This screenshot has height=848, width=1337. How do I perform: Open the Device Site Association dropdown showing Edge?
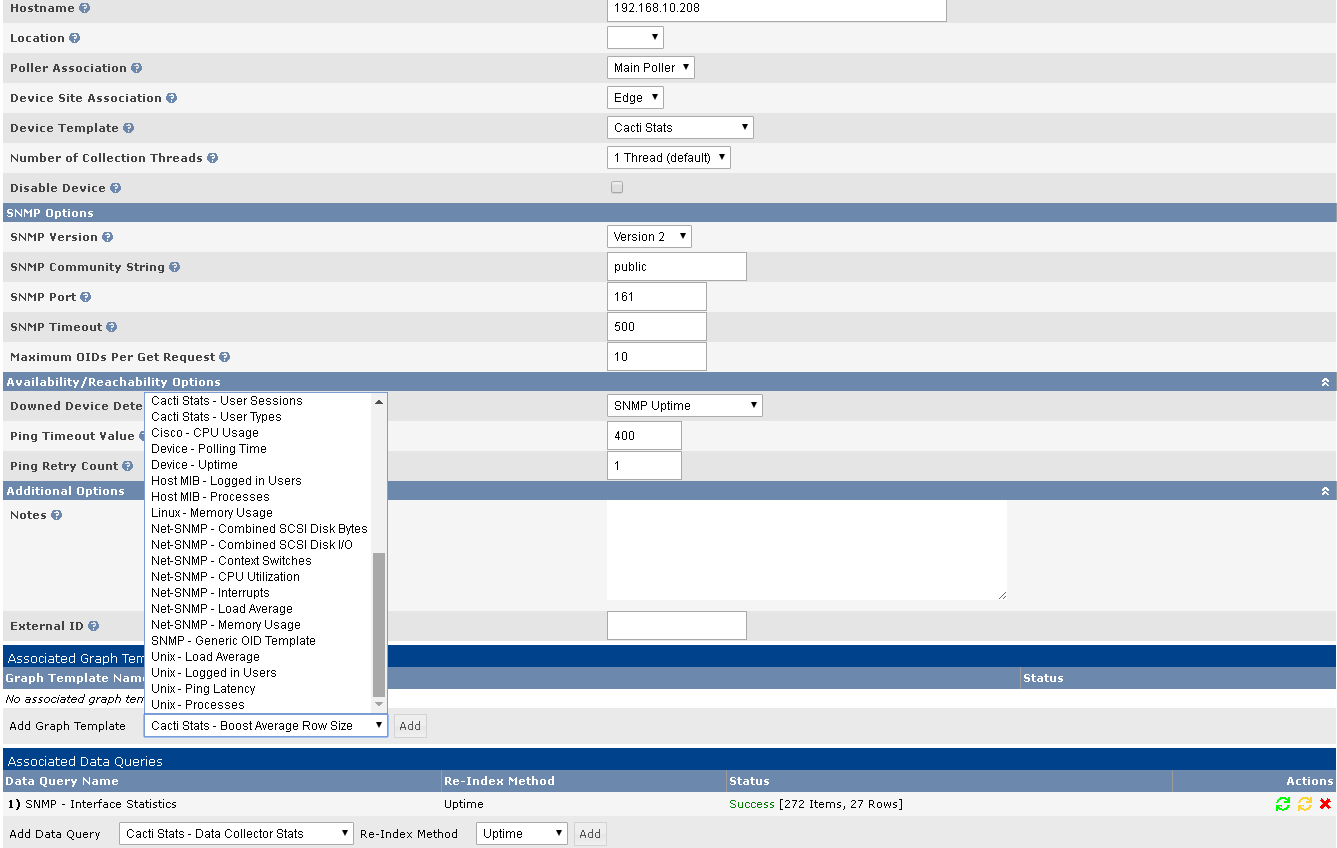click(635, 97)
